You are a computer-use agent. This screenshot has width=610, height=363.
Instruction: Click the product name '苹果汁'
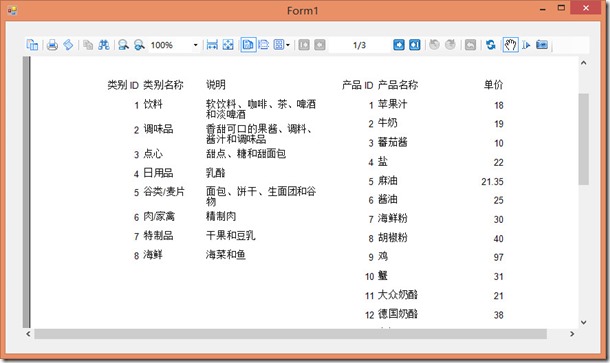click(393, 104)
